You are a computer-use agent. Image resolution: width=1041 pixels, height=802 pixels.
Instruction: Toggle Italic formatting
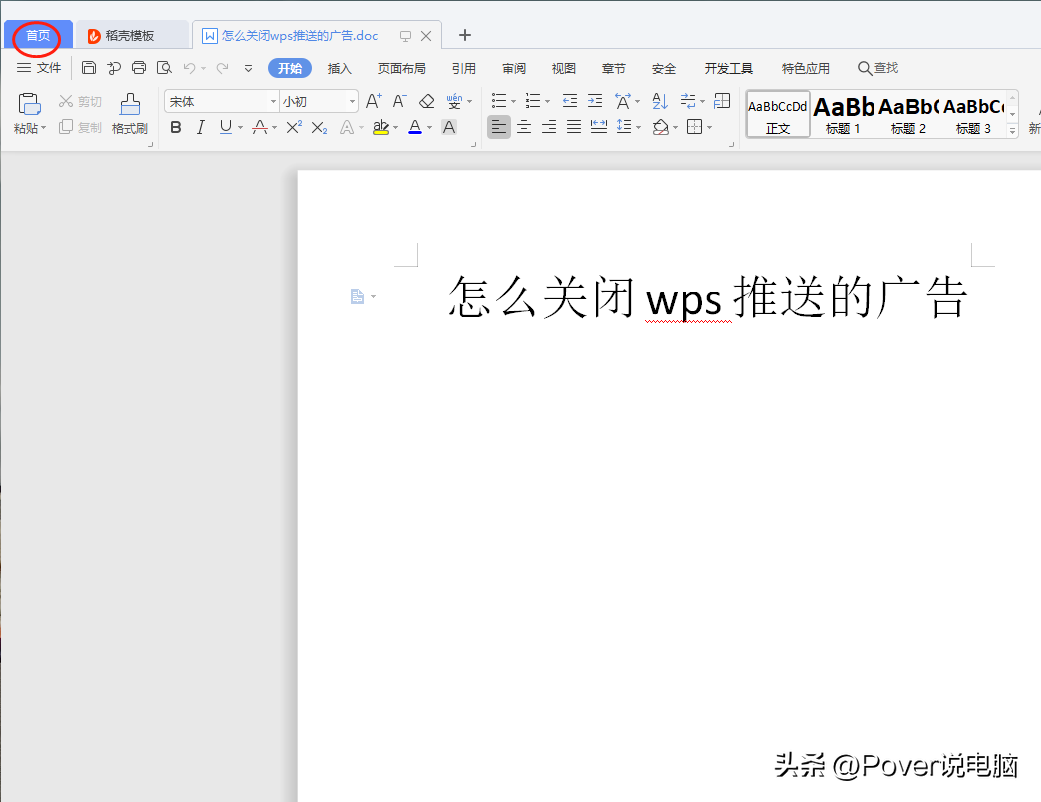pyautogui.click(x=200, y=127)
